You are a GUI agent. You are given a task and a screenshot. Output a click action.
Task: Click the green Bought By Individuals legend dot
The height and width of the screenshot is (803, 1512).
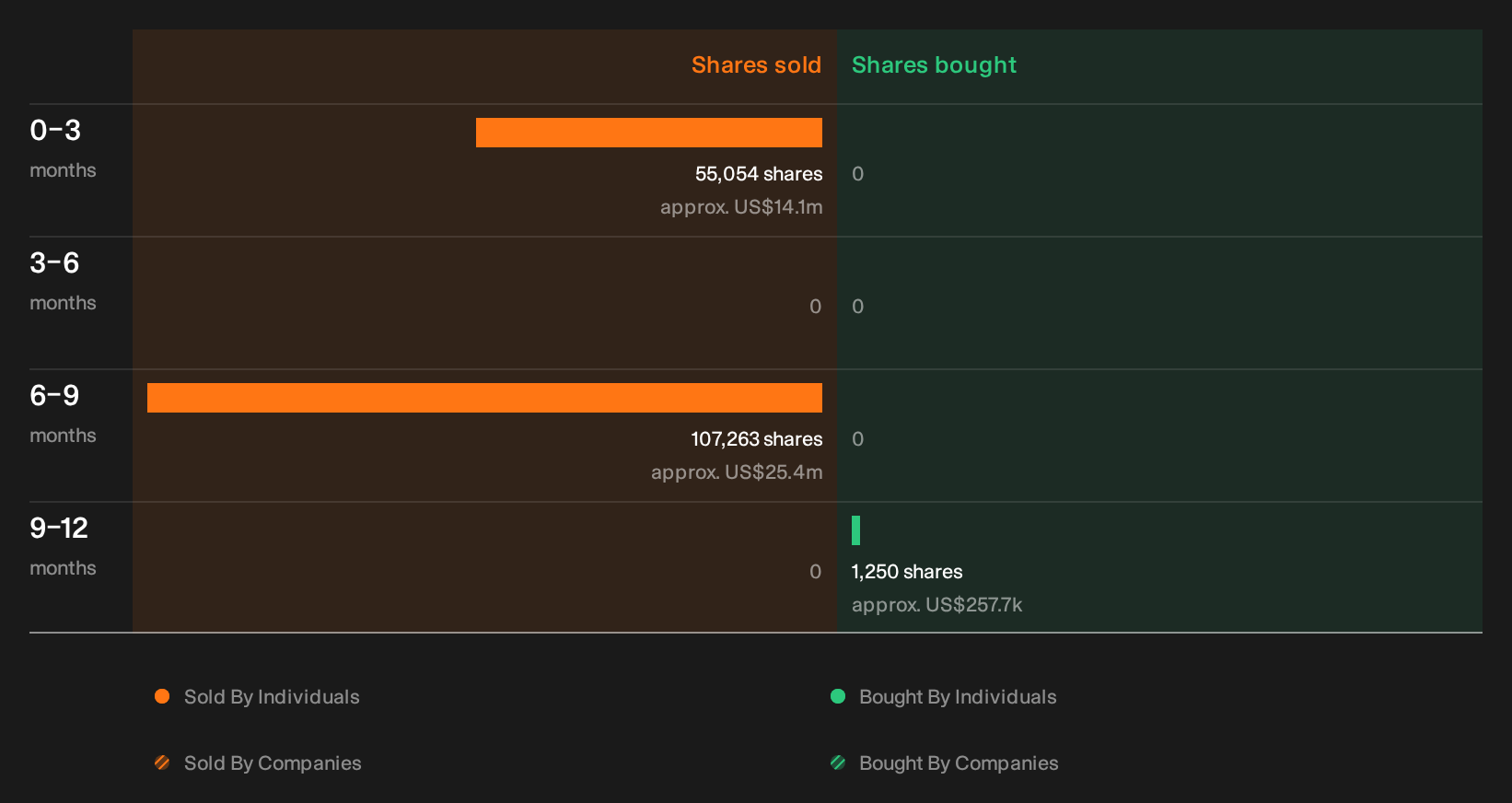(838, 696)
